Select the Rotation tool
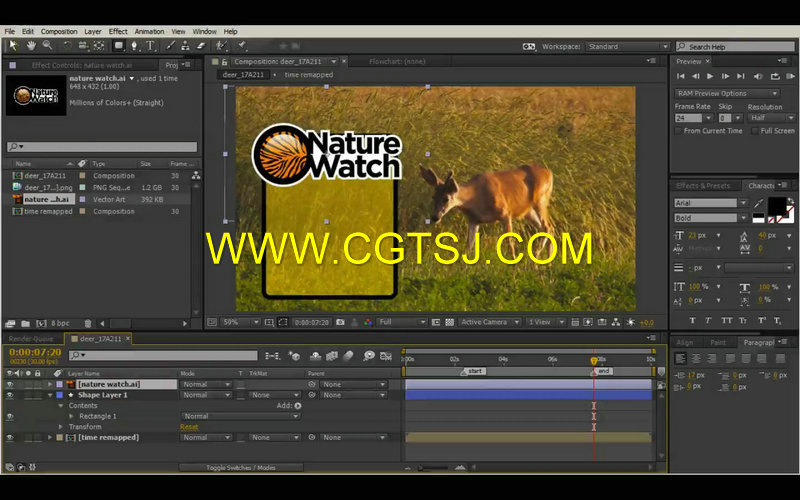This screenshot has width=800, height=500. 67,46
